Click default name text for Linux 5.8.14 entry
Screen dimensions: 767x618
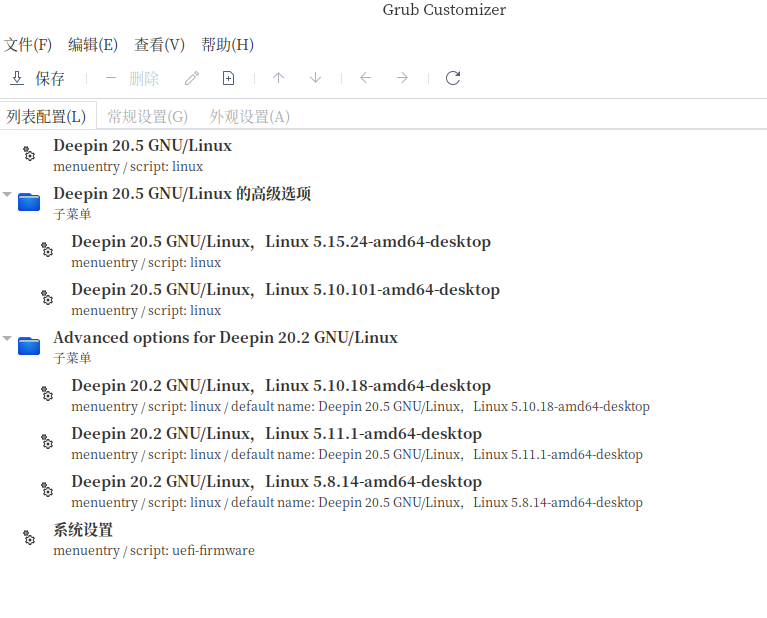[x=437, y=503]
